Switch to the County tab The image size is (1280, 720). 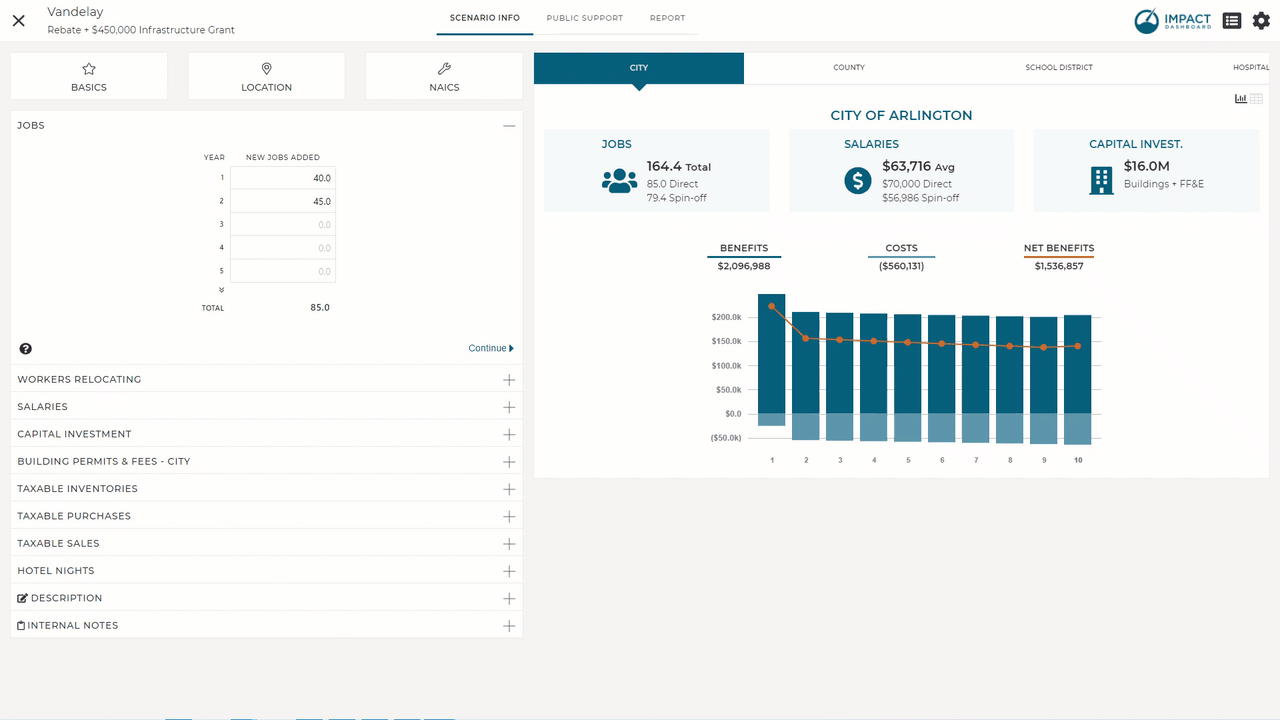click(x=848, y=68)
